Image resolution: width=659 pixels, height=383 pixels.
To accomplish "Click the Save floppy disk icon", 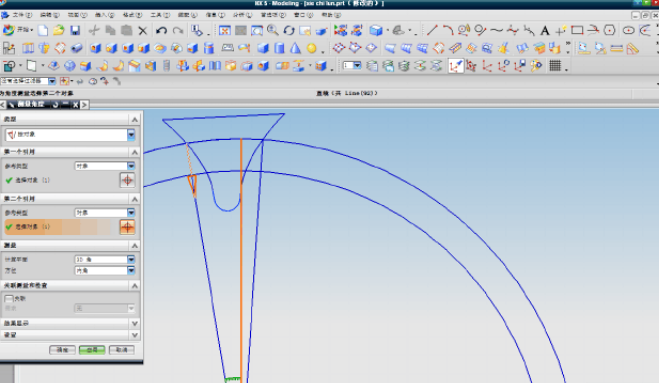I will click(x=75, y=30).
